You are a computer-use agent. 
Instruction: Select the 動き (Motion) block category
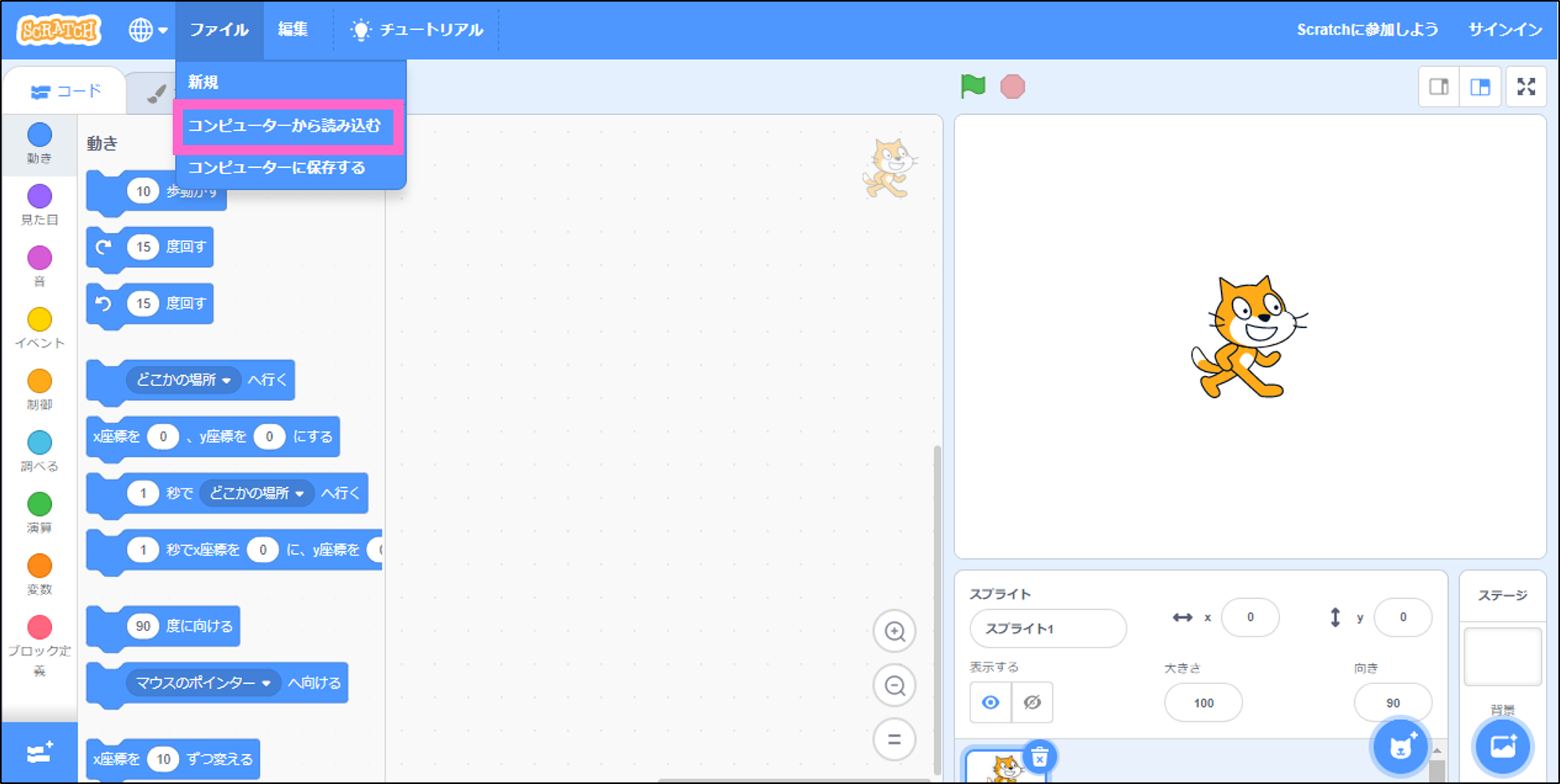pos(39,144)
